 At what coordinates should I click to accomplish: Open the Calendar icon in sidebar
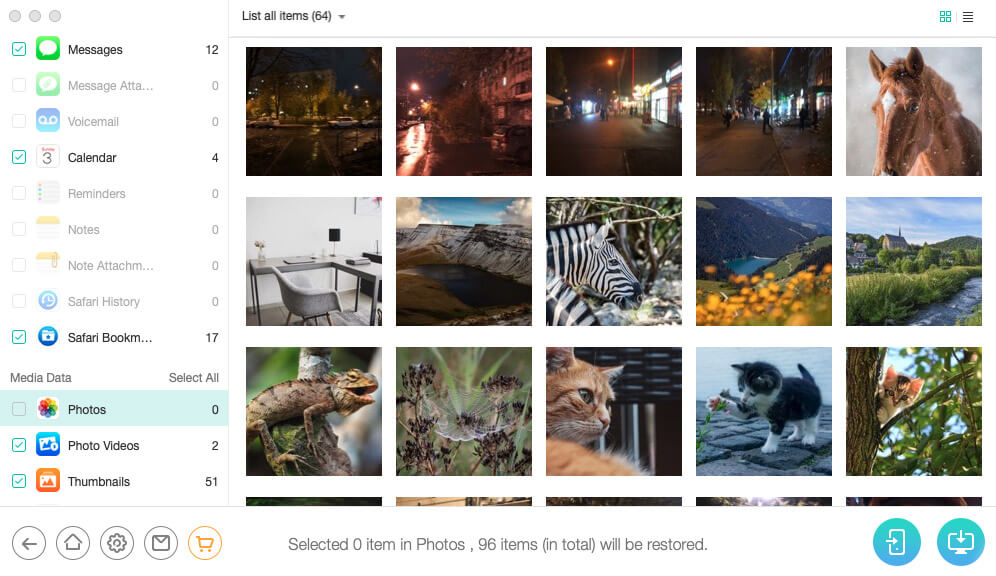click(48, 157)
